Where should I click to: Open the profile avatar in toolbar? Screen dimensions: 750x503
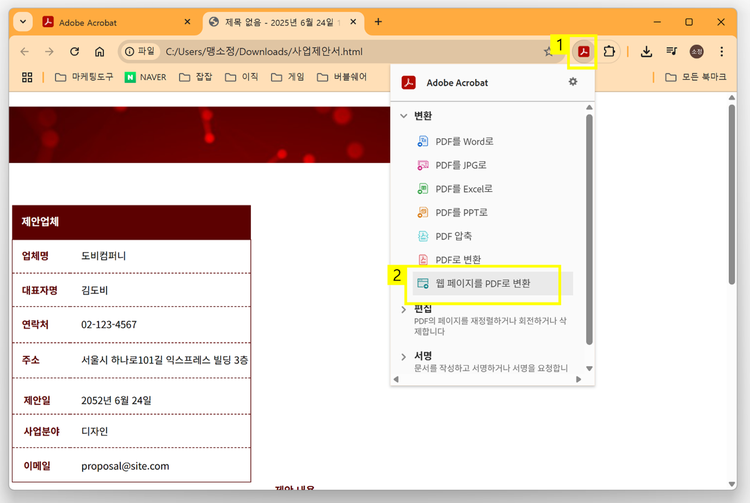[696, 52]
